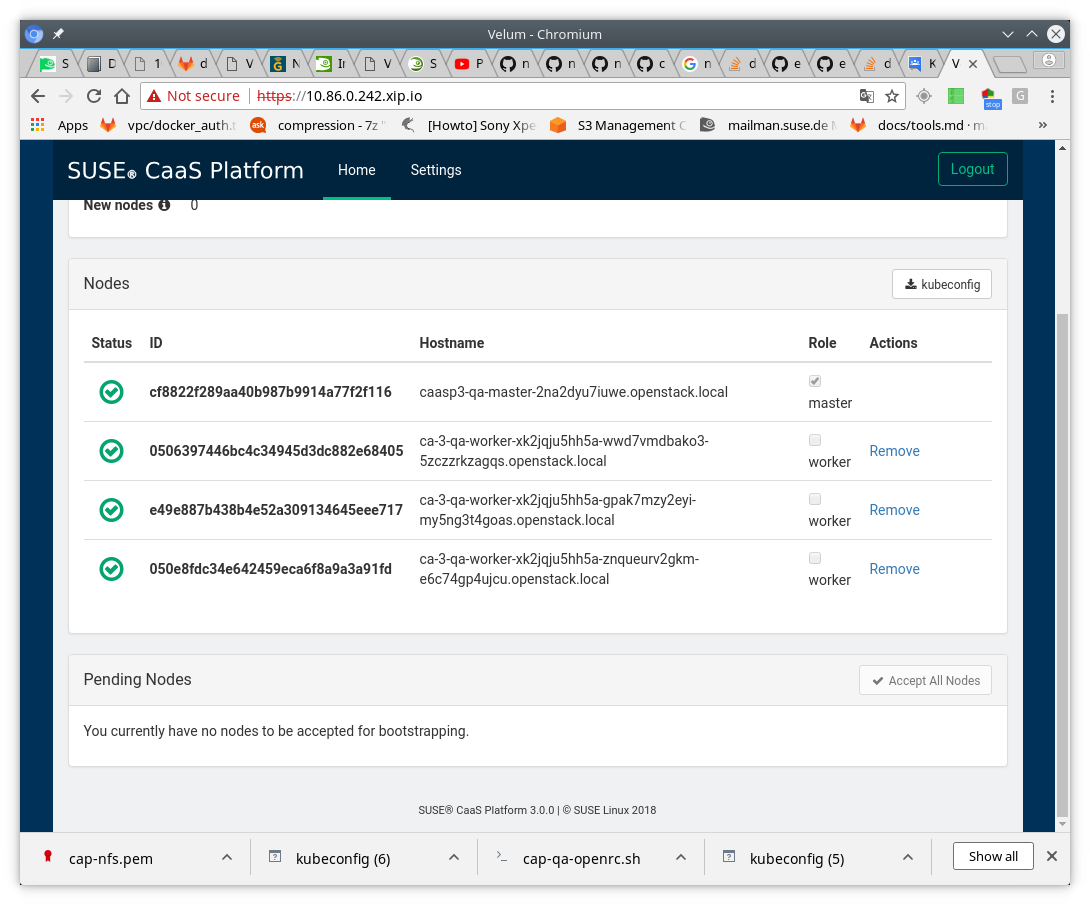Toggle role checkbox for worker gpak7mzy2eyi
The image size is (1090, 905).
click(815, 499)
